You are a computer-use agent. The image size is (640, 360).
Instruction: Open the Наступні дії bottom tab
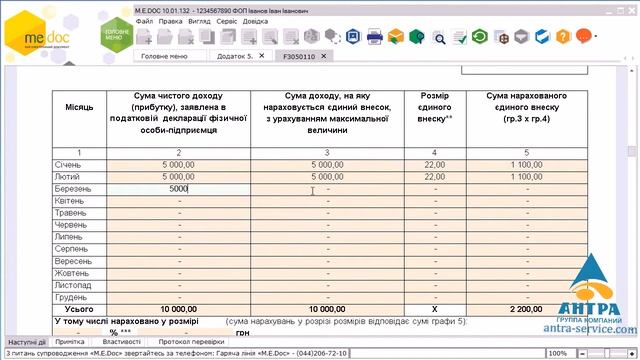click(x=27, y=342)
